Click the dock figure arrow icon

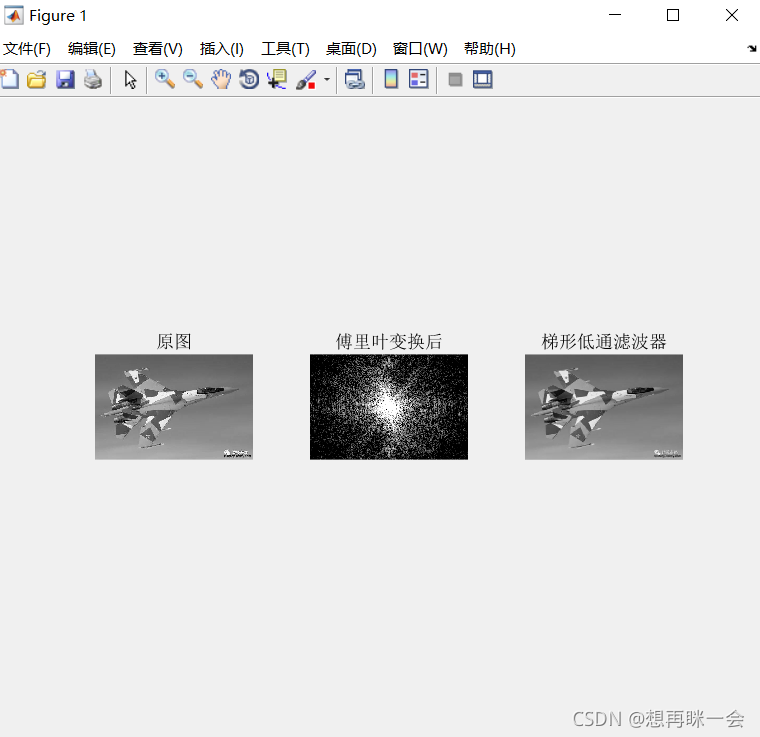[x=752, y=48]
